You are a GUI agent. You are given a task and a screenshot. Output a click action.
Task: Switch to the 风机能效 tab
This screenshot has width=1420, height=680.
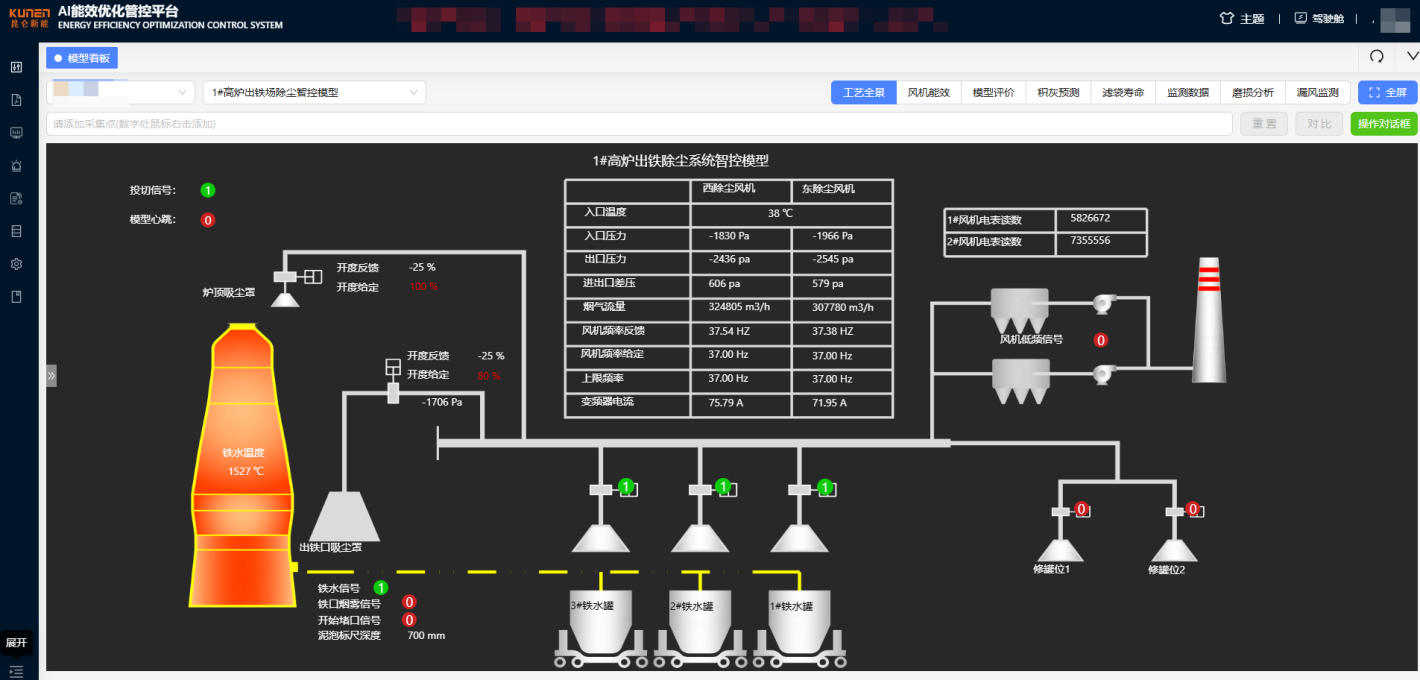[928, 93]
